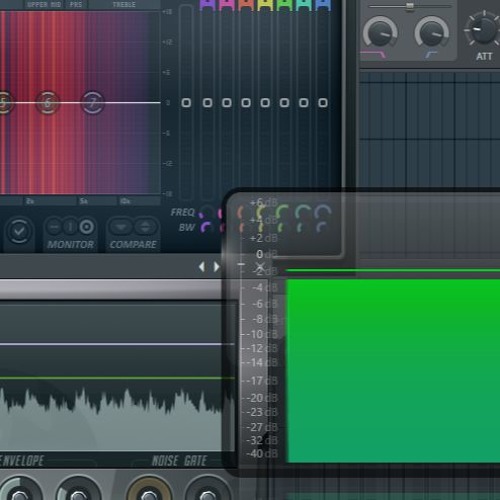
Task: Click the blue FREQ knob
Action: [x=323, y=212]
